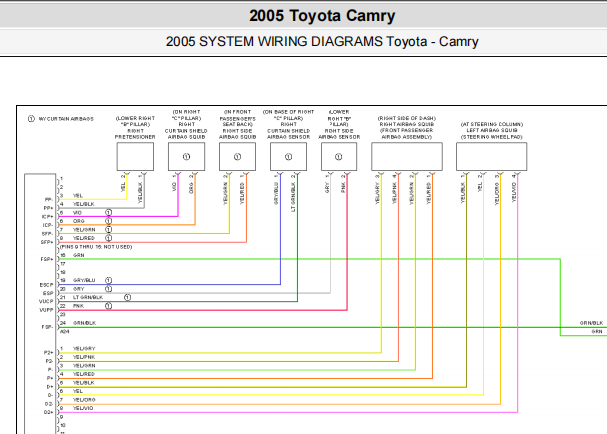Image resolution: width=607 pixels, height=434 pixels.
Task: Click the "PNK" wire label at pin 22
Action: [78, 306]
